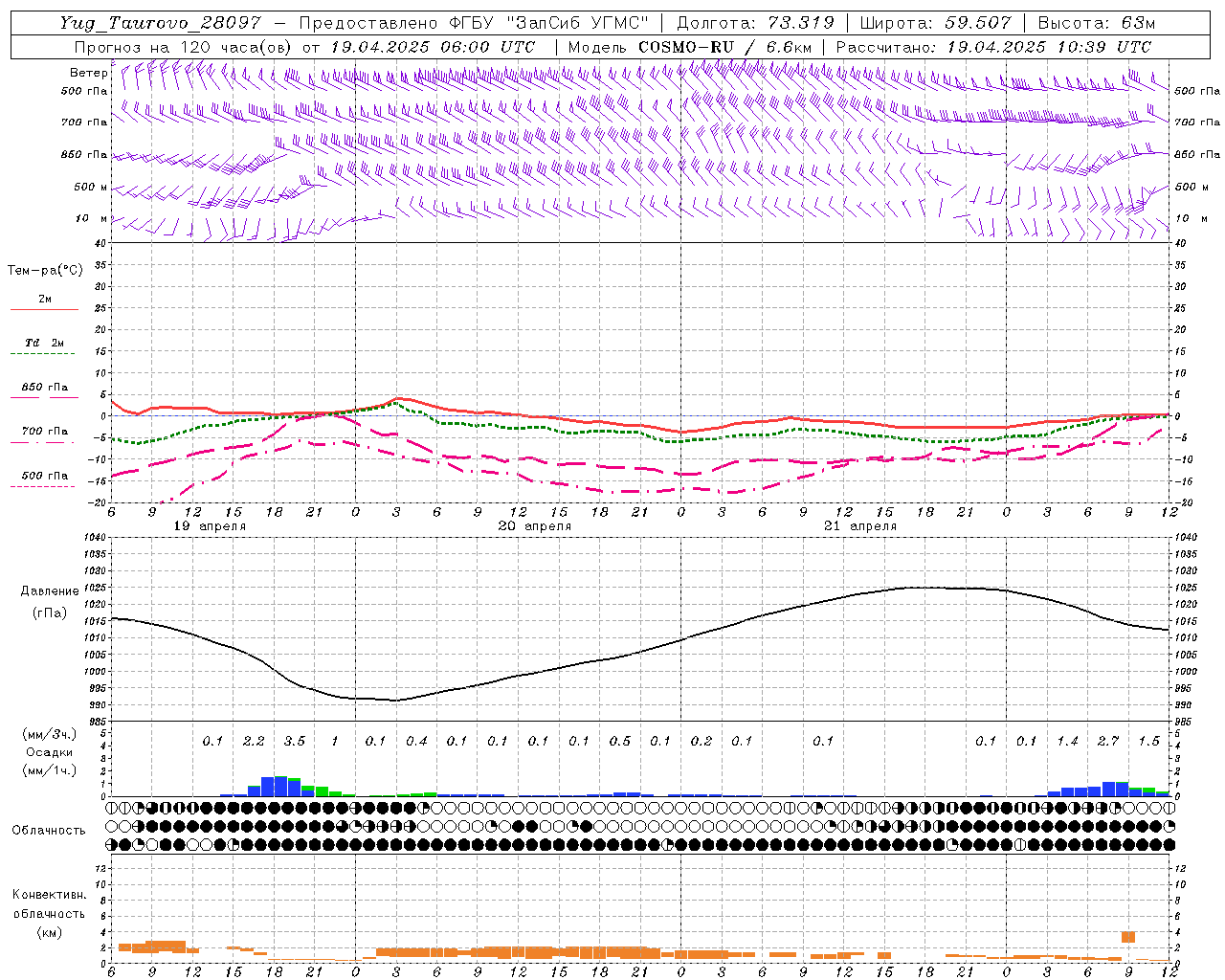Click the Широта: 59.507 header field
This screenshot has height=980, width=1225.
pos(934,23)
